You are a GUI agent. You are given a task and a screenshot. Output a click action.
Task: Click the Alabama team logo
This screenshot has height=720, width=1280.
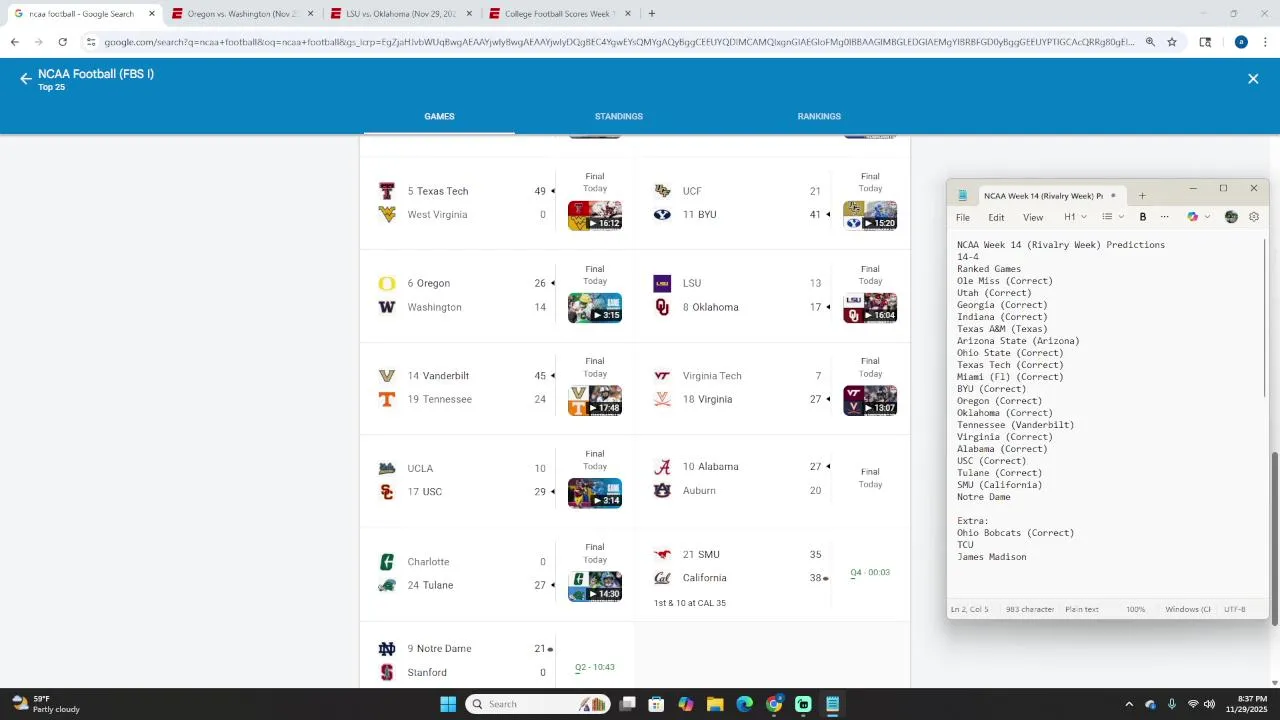click(662, 467)
